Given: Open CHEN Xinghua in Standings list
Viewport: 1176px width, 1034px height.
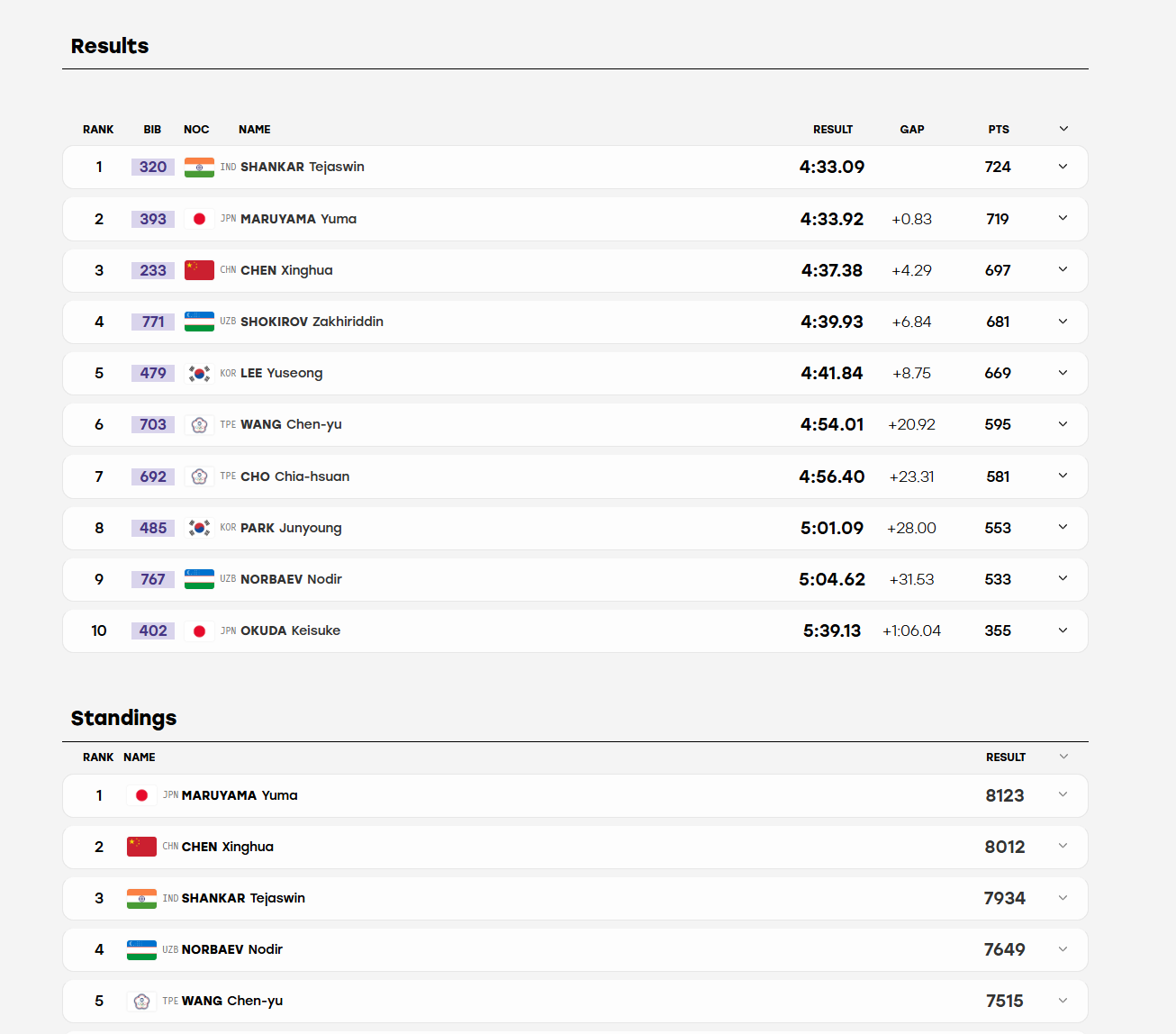Looking at the screenshot, I should tap(227, 847).
